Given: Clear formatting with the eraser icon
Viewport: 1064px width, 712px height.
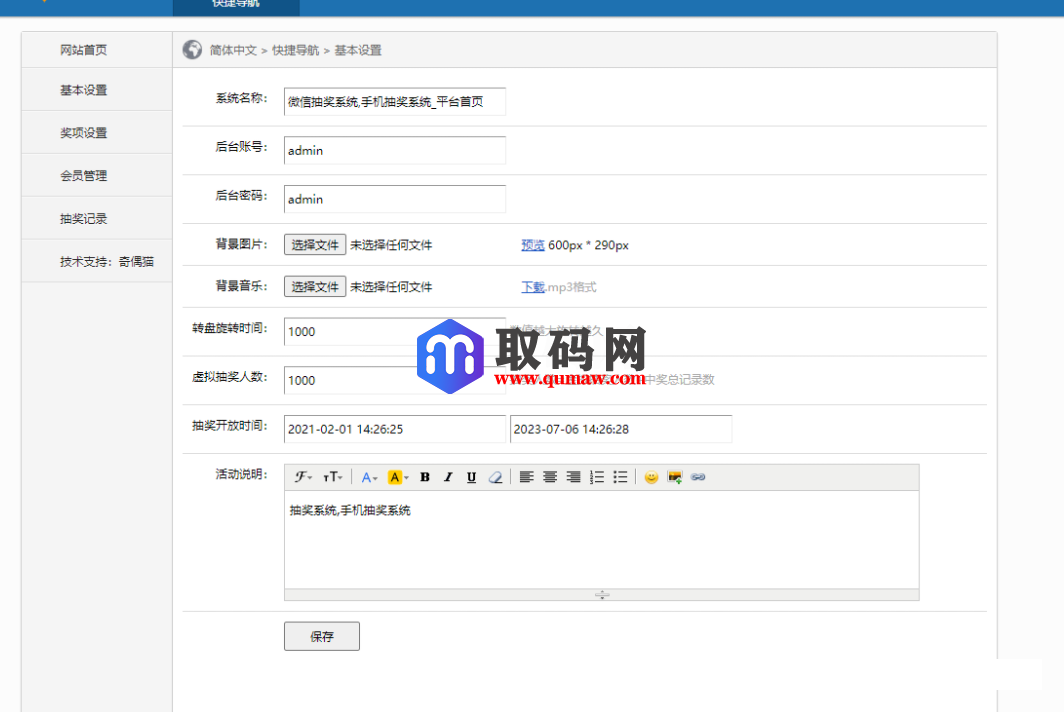Looking at the screenshot, I should [x=494, y=477].
